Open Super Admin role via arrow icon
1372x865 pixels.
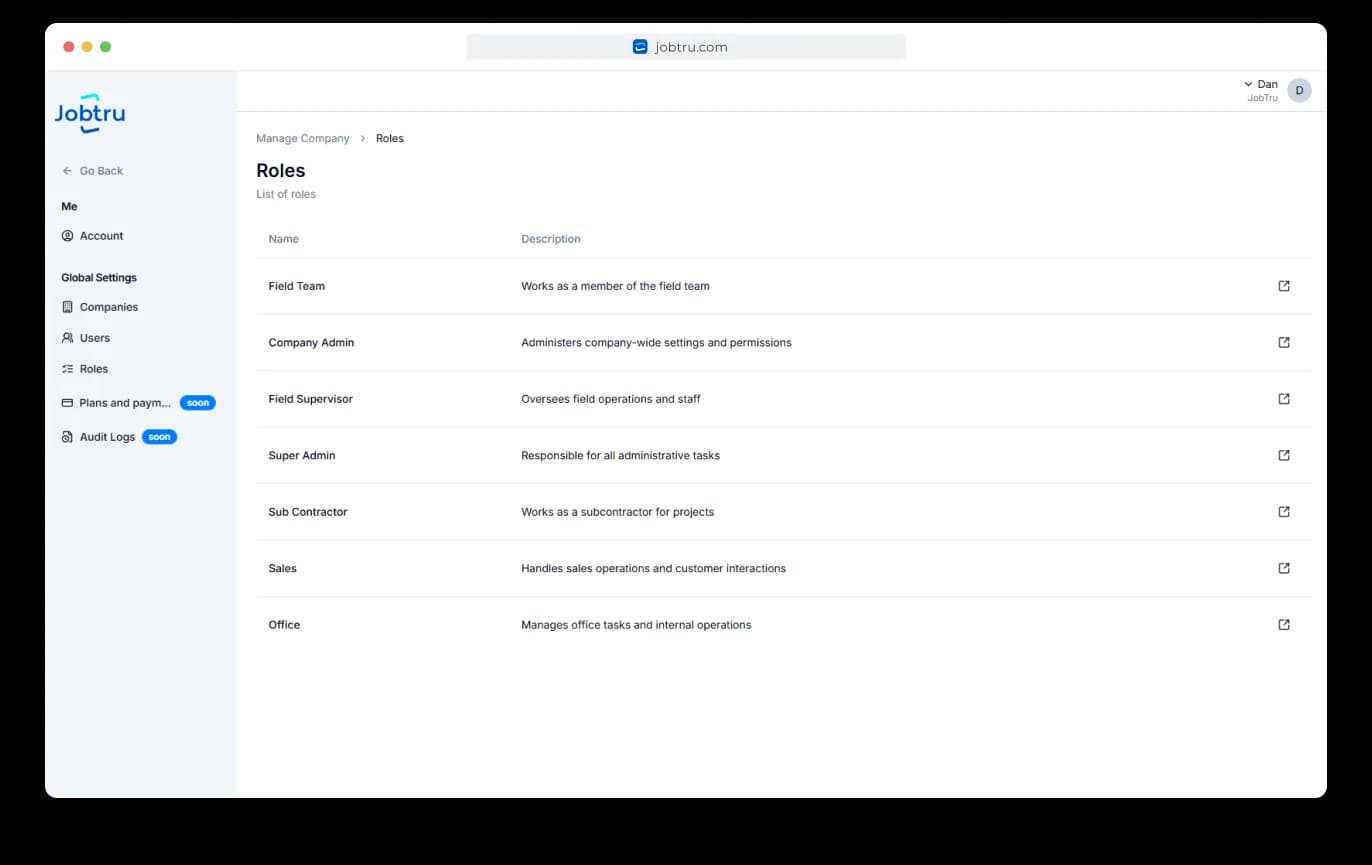tap(1284, 455)
